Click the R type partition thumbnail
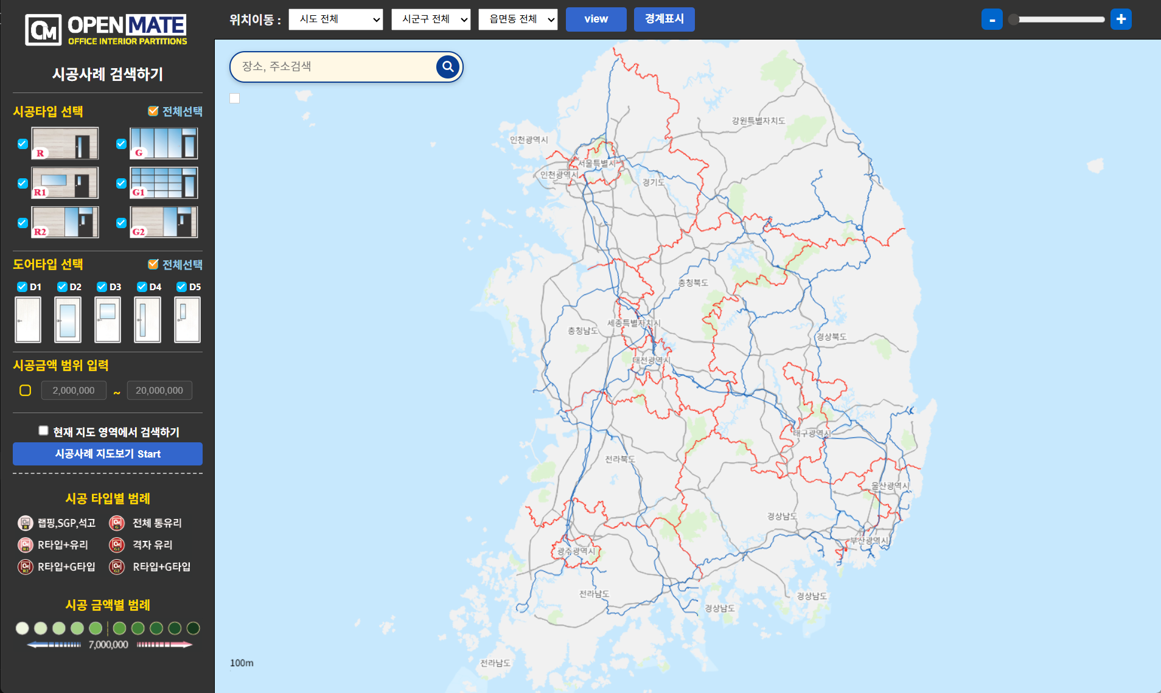This screenshot has height=693, width=1161. [x=65, y=143]
